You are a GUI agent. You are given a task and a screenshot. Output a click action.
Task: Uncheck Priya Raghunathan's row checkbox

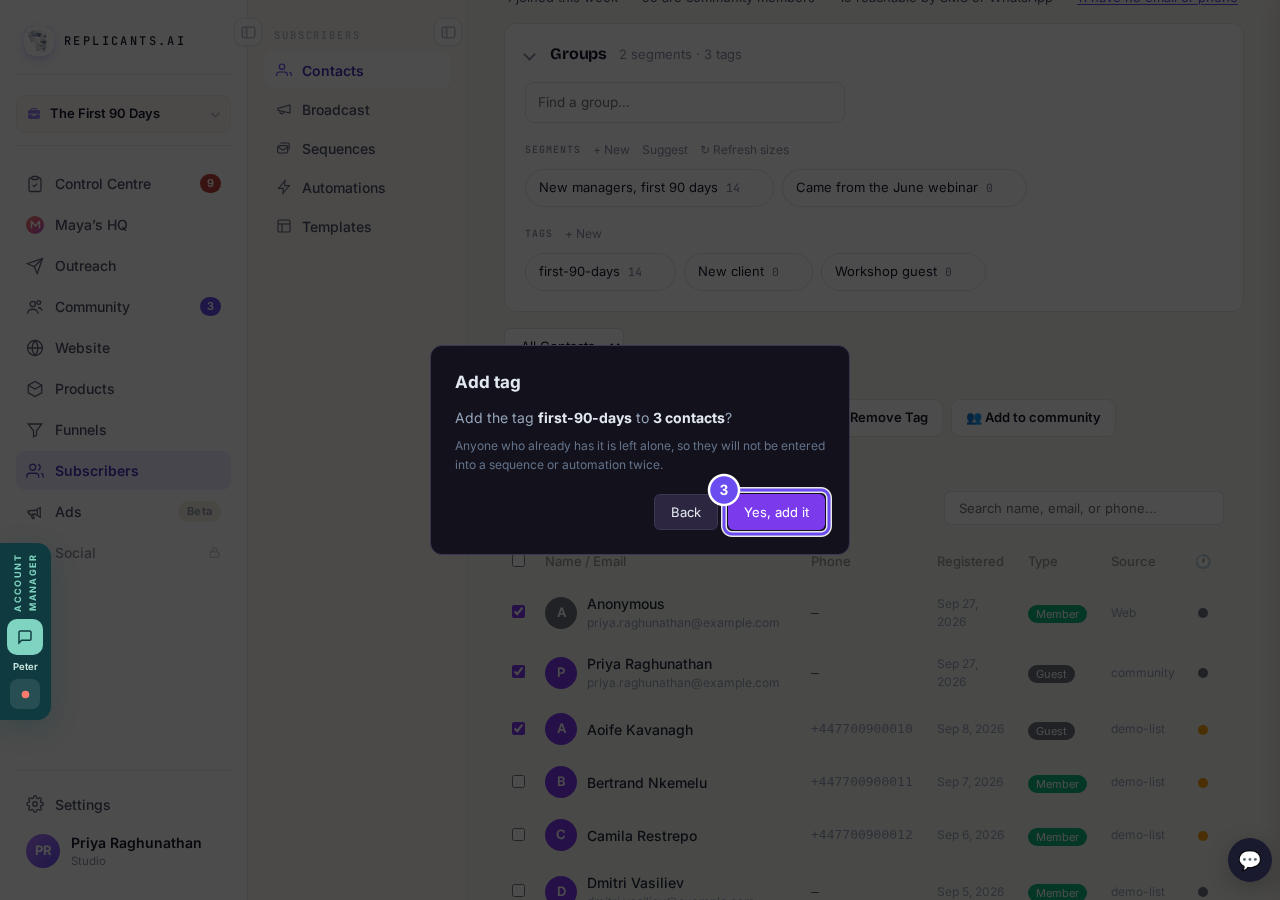(x=518, y=671)
